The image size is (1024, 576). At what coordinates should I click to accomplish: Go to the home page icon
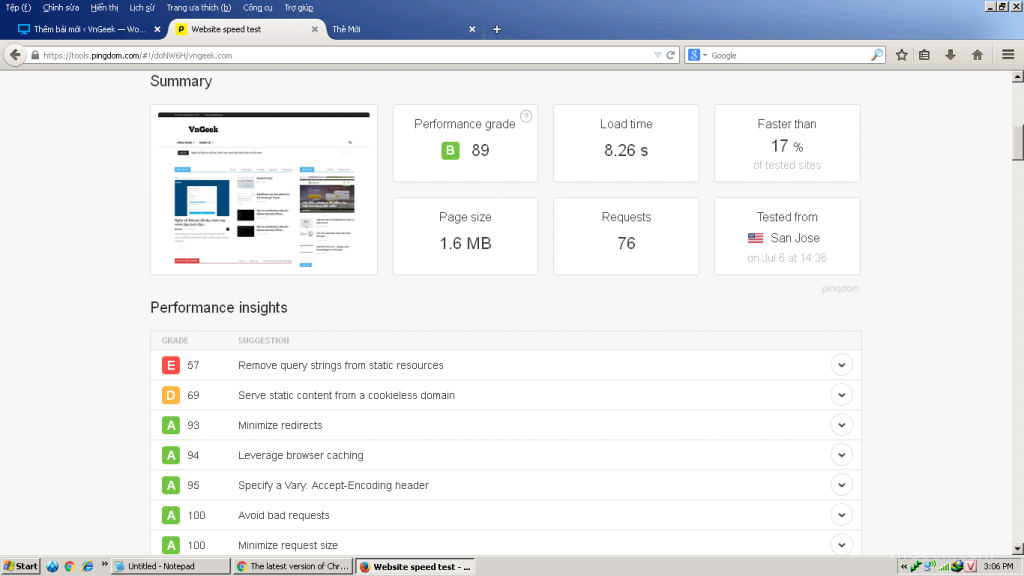[x=978, y=56]
